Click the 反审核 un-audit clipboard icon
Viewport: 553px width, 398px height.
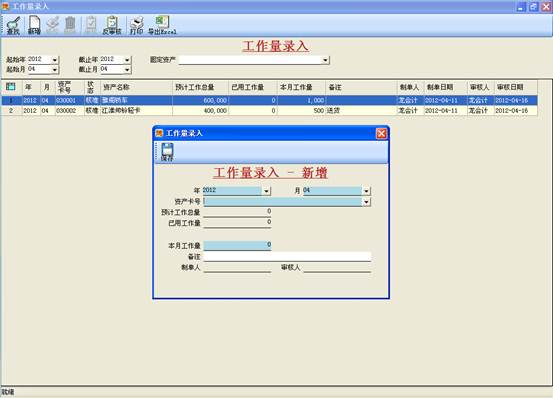pos(112,25)
